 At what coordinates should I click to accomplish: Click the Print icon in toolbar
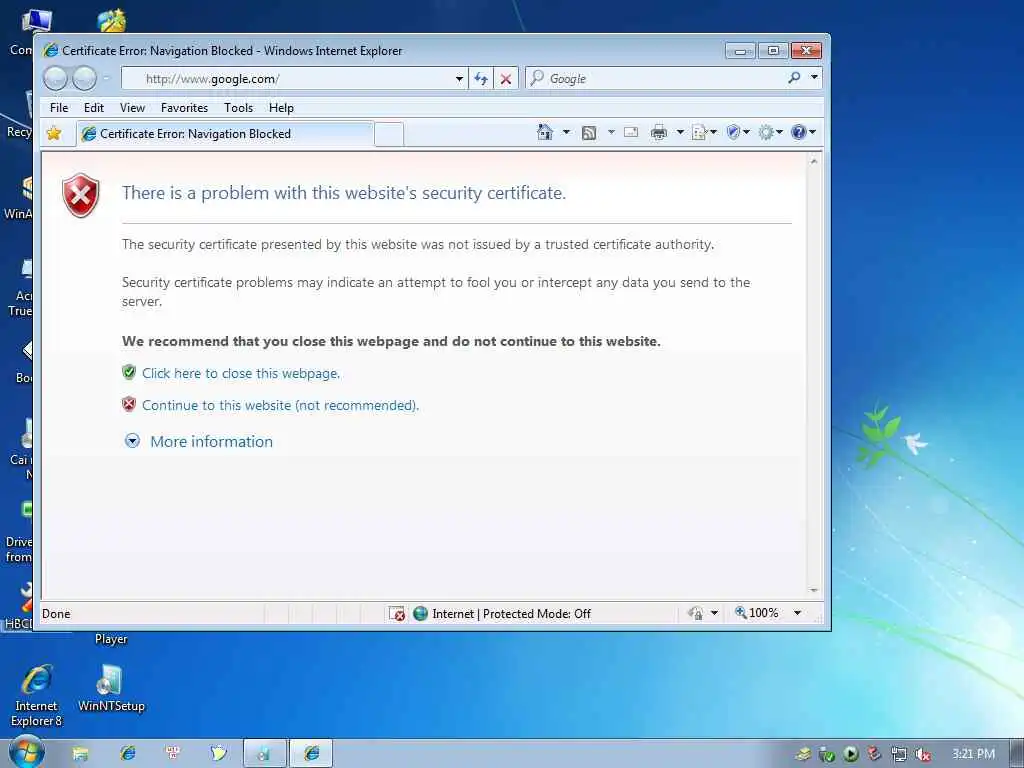click(x=659, y=133)
